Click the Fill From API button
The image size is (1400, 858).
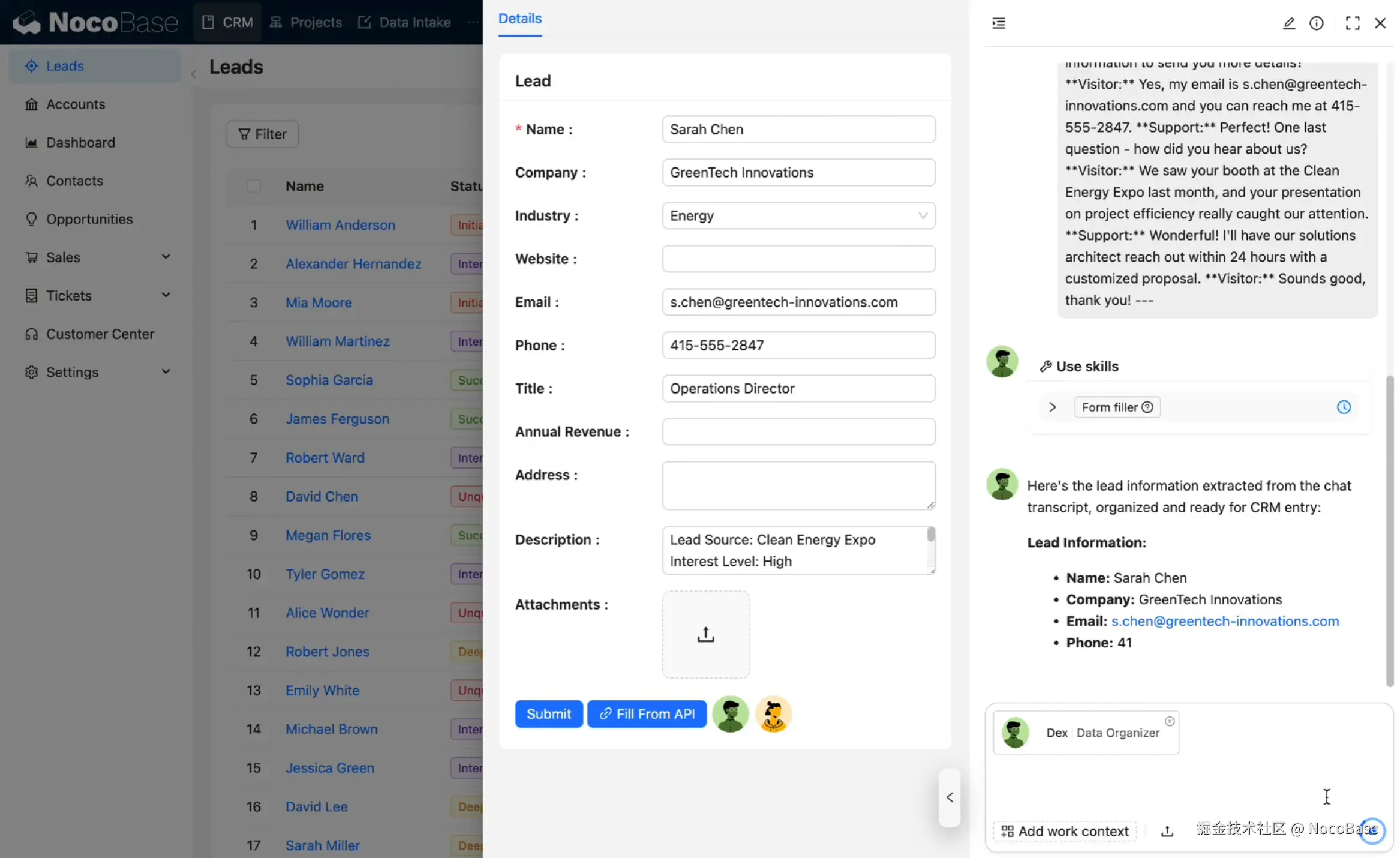point(647,714)
